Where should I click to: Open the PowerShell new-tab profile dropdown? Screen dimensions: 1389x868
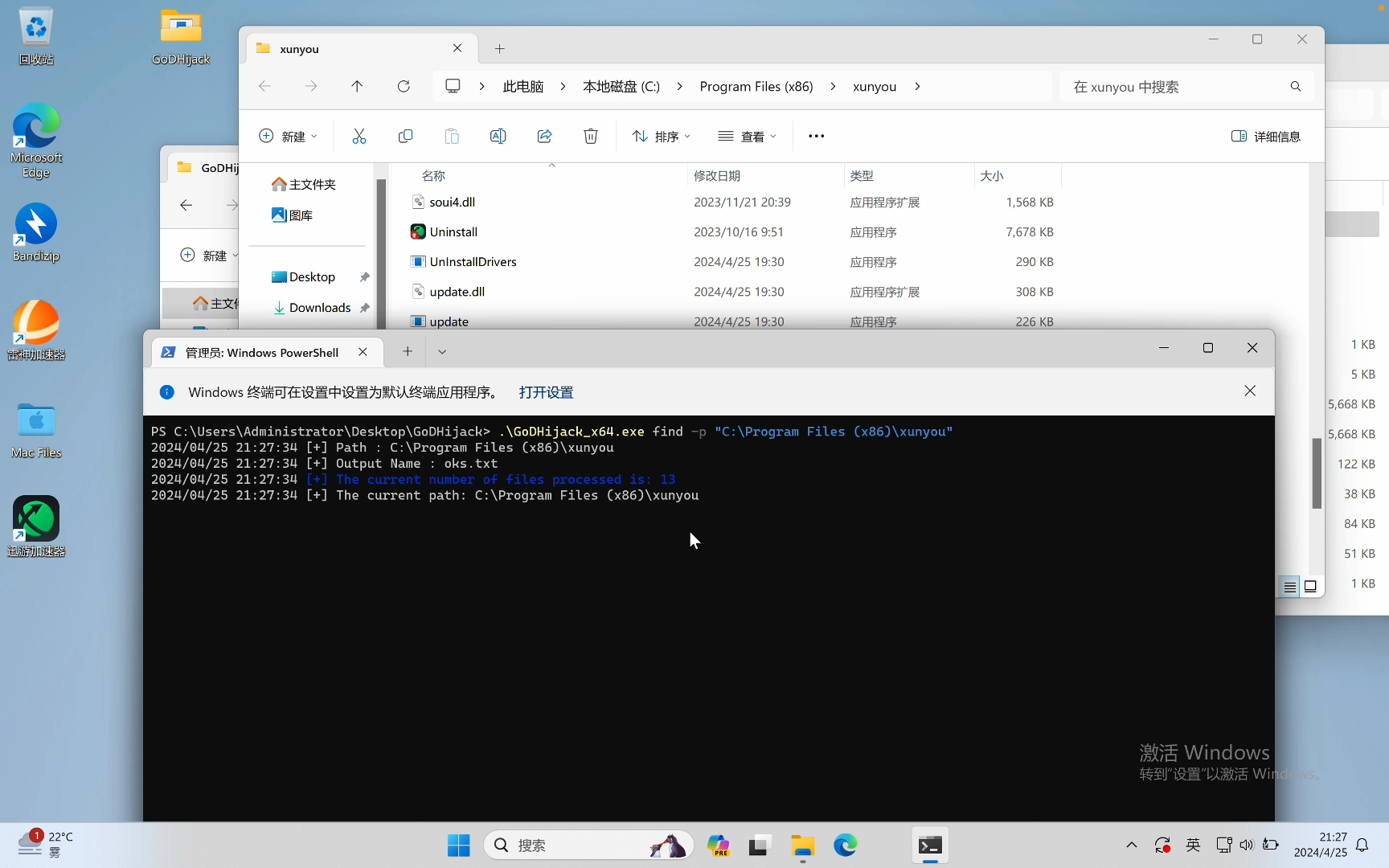point(442,351)
